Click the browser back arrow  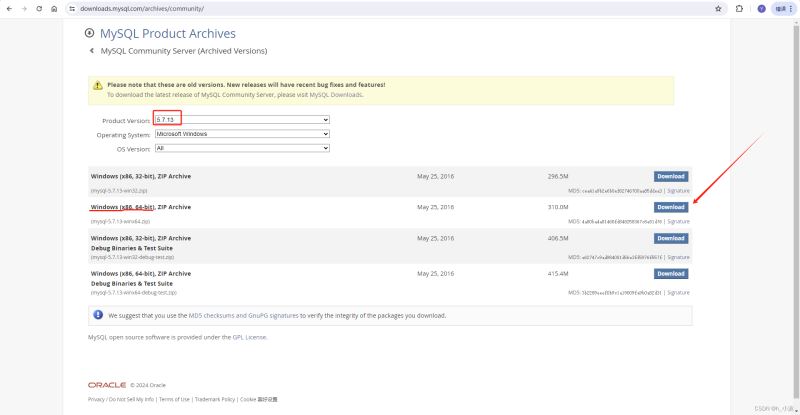click(9, 8)
